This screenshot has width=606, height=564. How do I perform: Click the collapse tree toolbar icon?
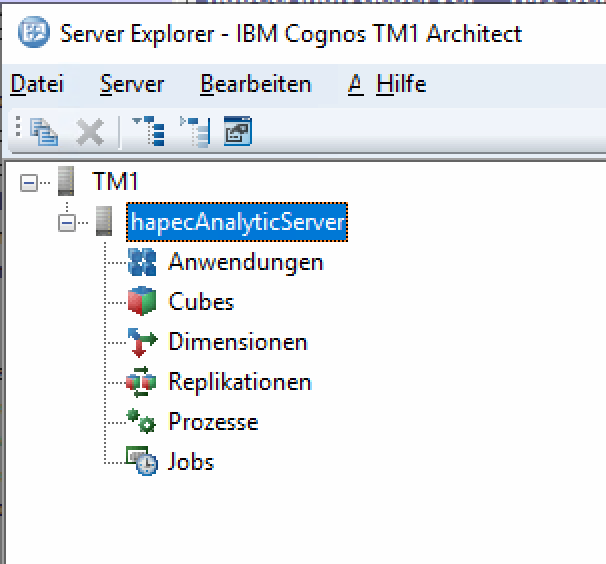point(195,132)
